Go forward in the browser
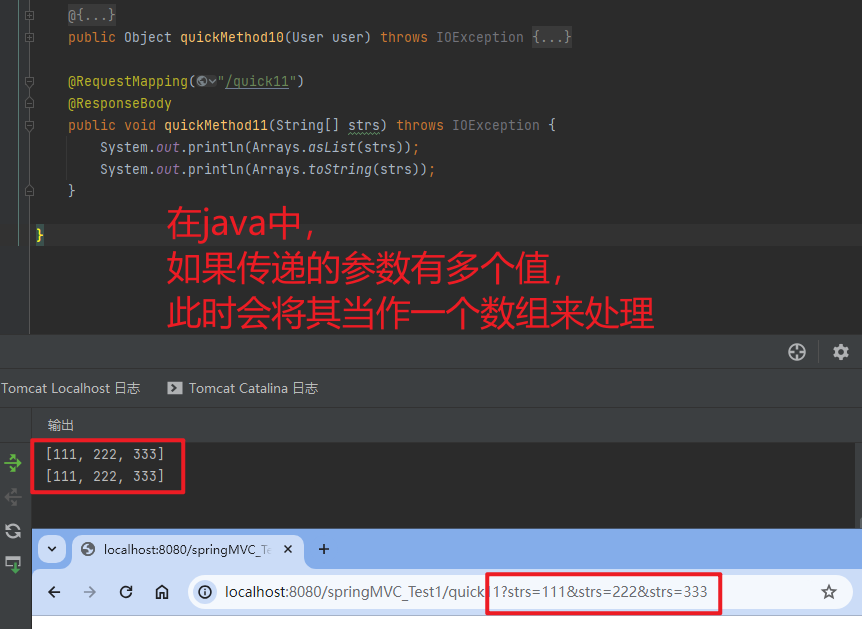Image resolution: width=862 pixels, height=629 pixels. coord(90,592)
